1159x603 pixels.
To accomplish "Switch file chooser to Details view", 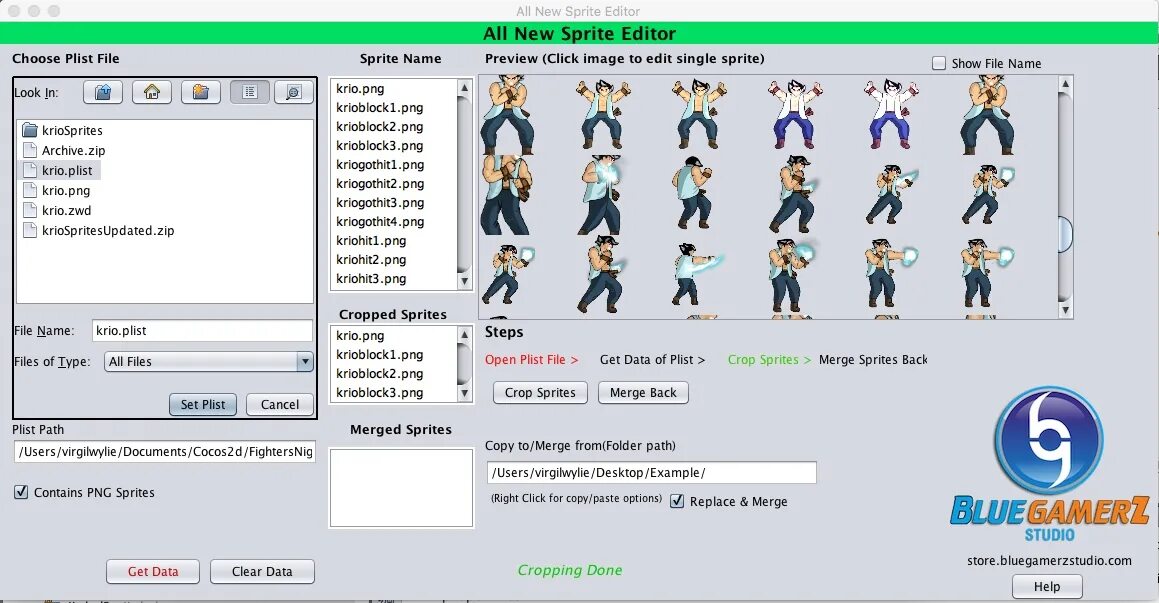I will 293,92.
